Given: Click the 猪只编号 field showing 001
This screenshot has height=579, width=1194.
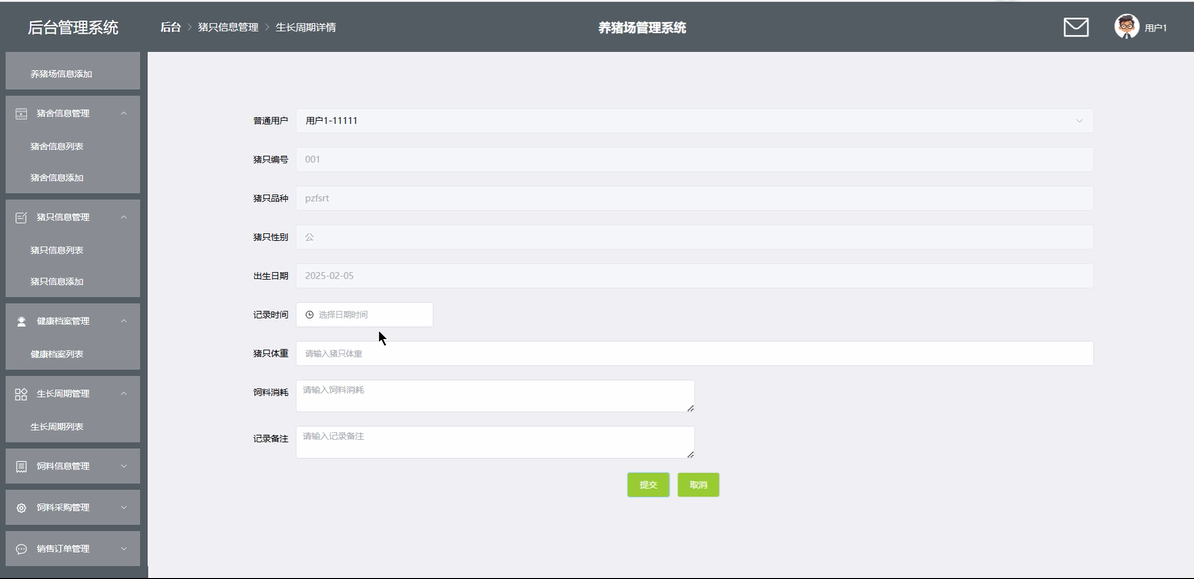Looking at the screenshot, I should click(694, 159).
